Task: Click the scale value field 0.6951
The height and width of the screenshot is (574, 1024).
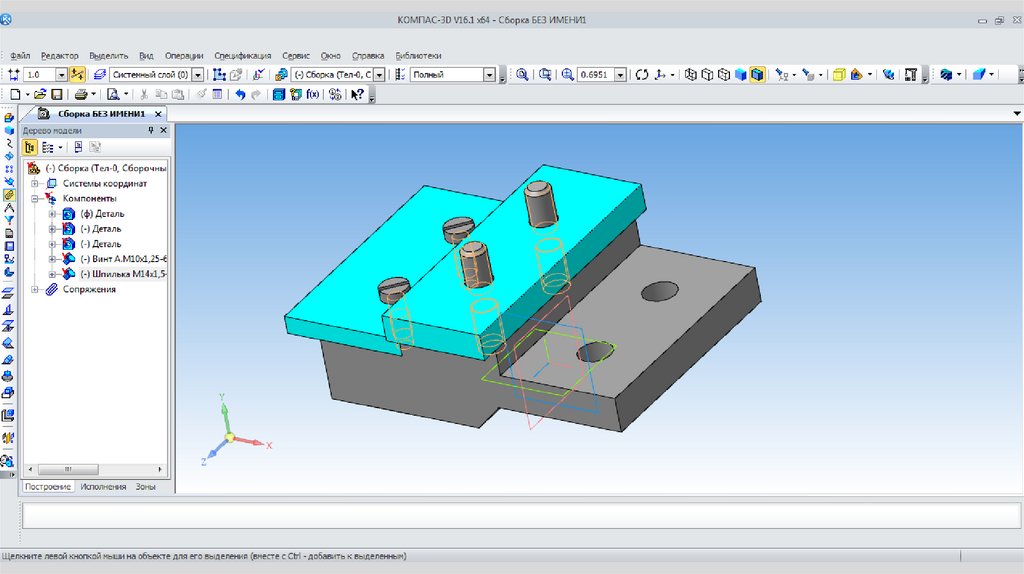Action: click(x=594, y=75)
